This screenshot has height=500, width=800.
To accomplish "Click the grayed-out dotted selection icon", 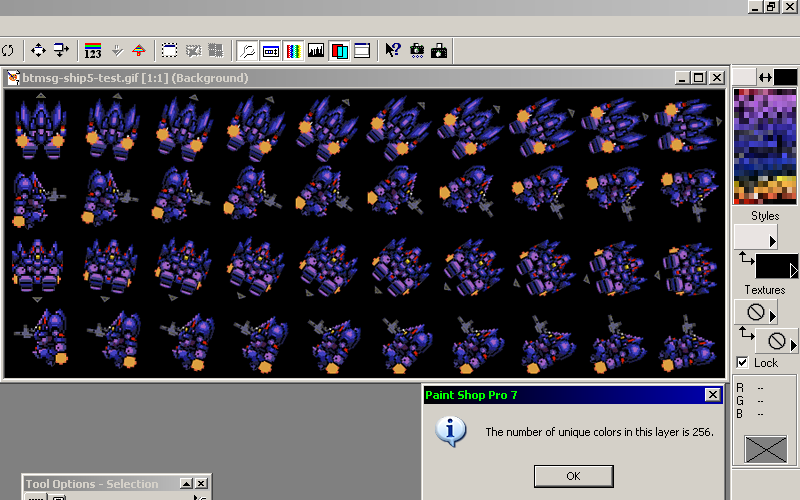I will coord(193,51).
